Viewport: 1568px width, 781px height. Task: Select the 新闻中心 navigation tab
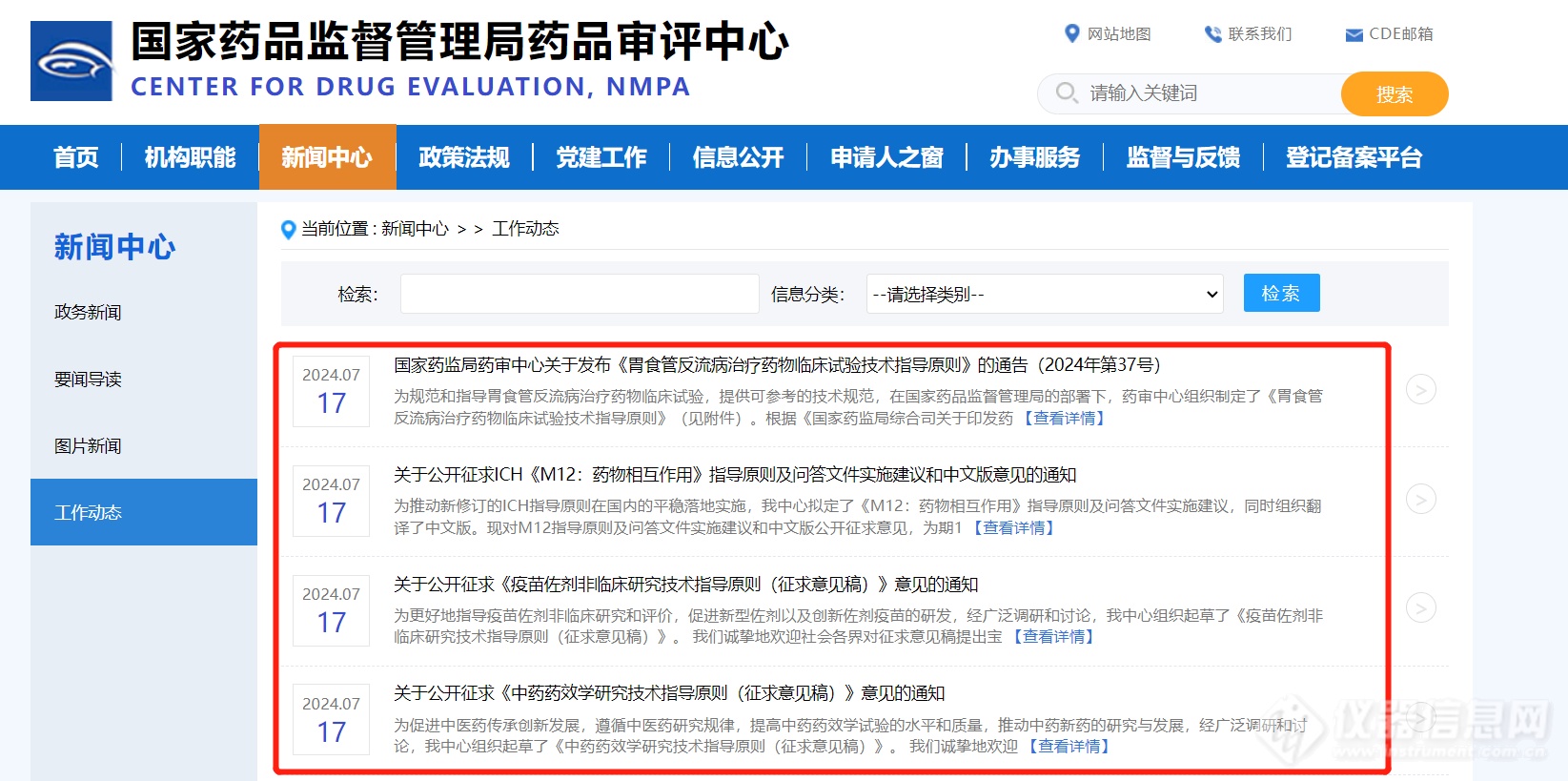pyautogui.click(x=327, y=157)
